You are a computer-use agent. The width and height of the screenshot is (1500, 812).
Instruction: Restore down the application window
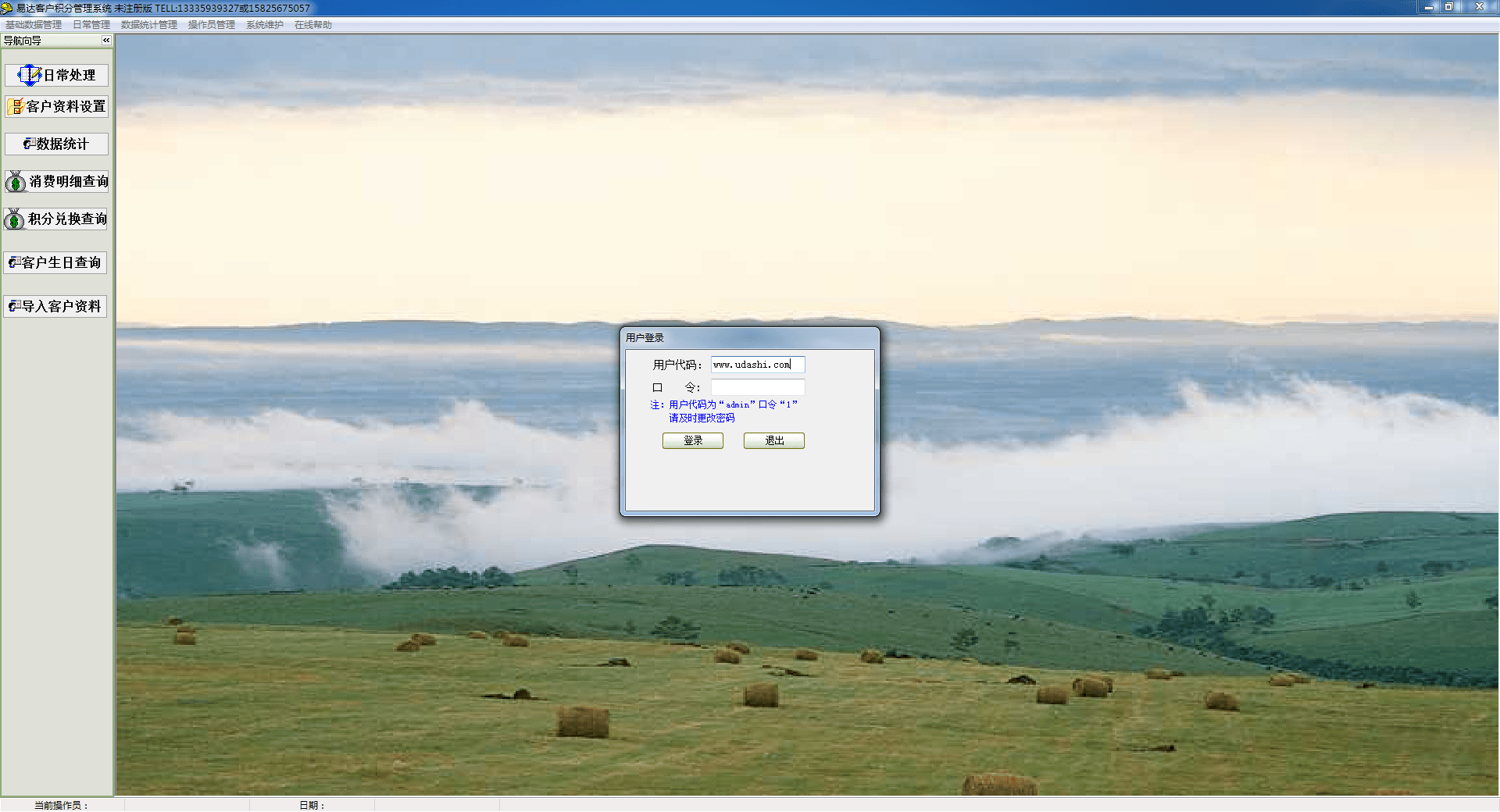[x=1448, y=7]
